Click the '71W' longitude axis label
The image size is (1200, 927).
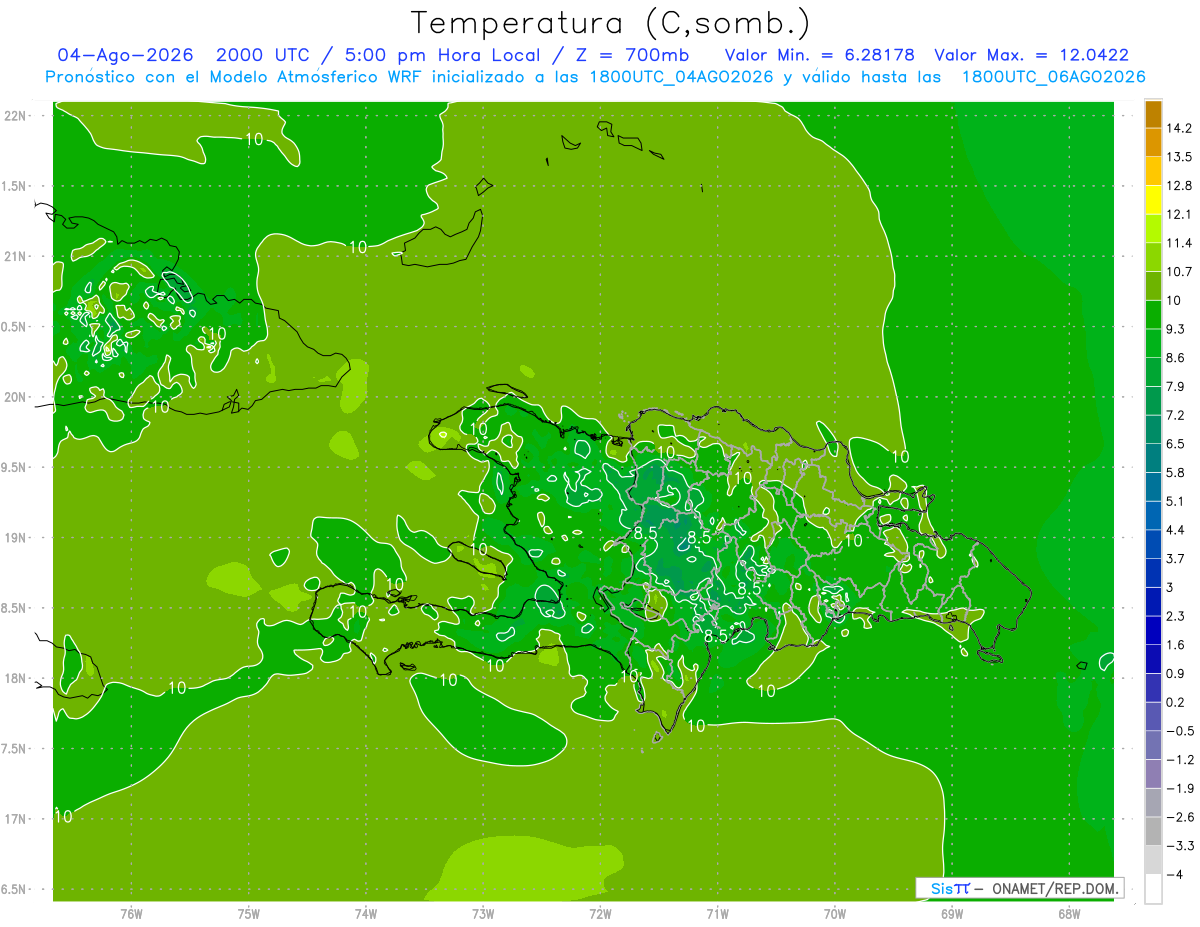click(717, 914)
